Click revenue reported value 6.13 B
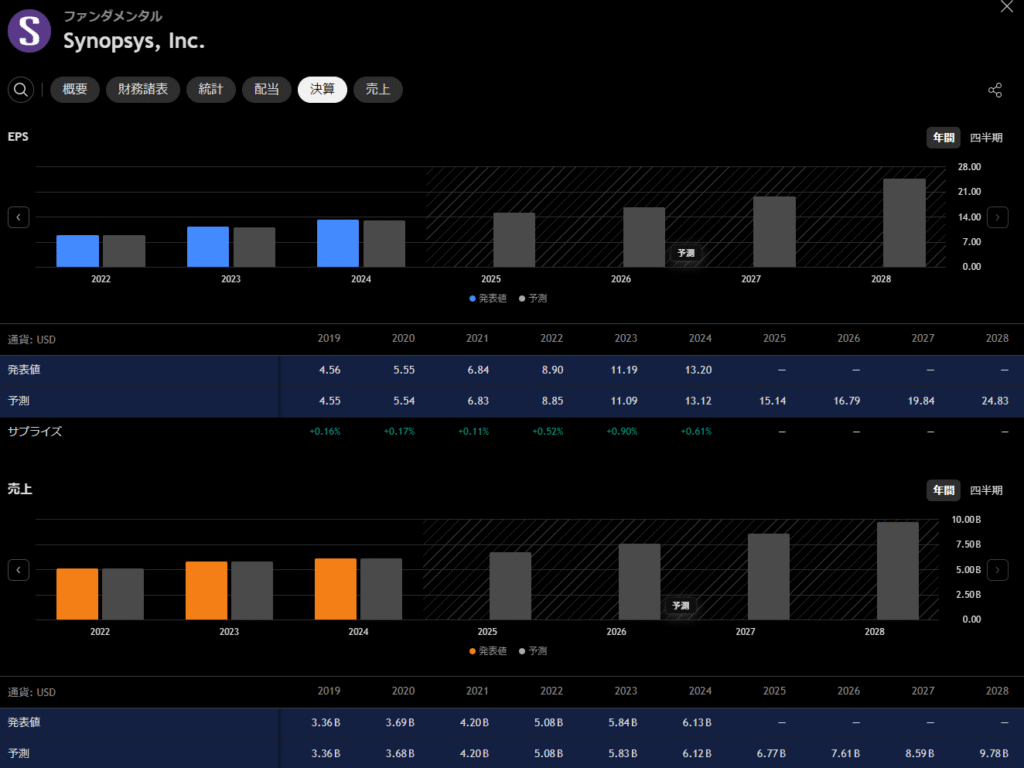This screenshot has width=1024, height=768. [697, 723]
